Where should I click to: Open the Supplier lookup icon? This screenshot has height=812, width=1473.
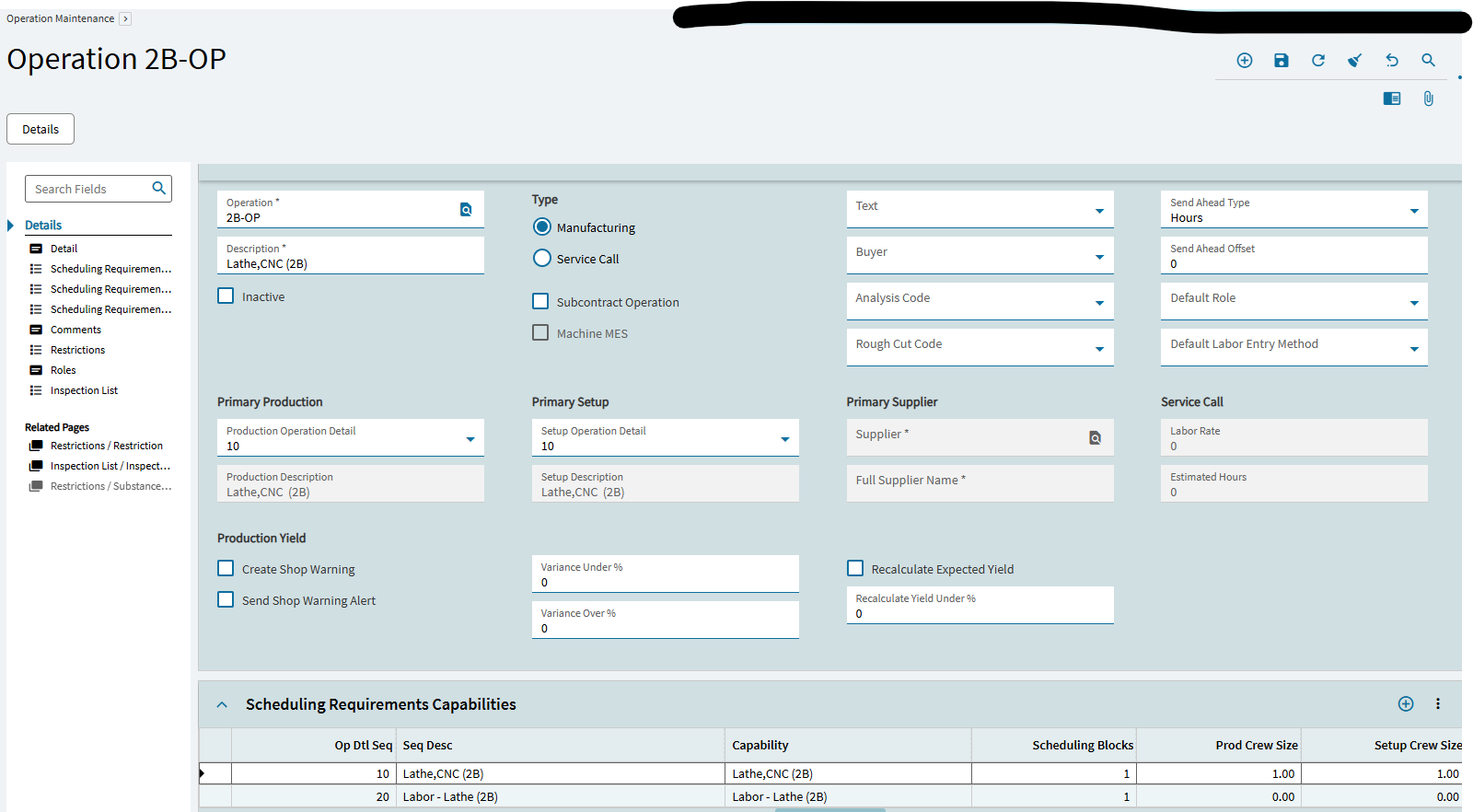point(1096,438)
